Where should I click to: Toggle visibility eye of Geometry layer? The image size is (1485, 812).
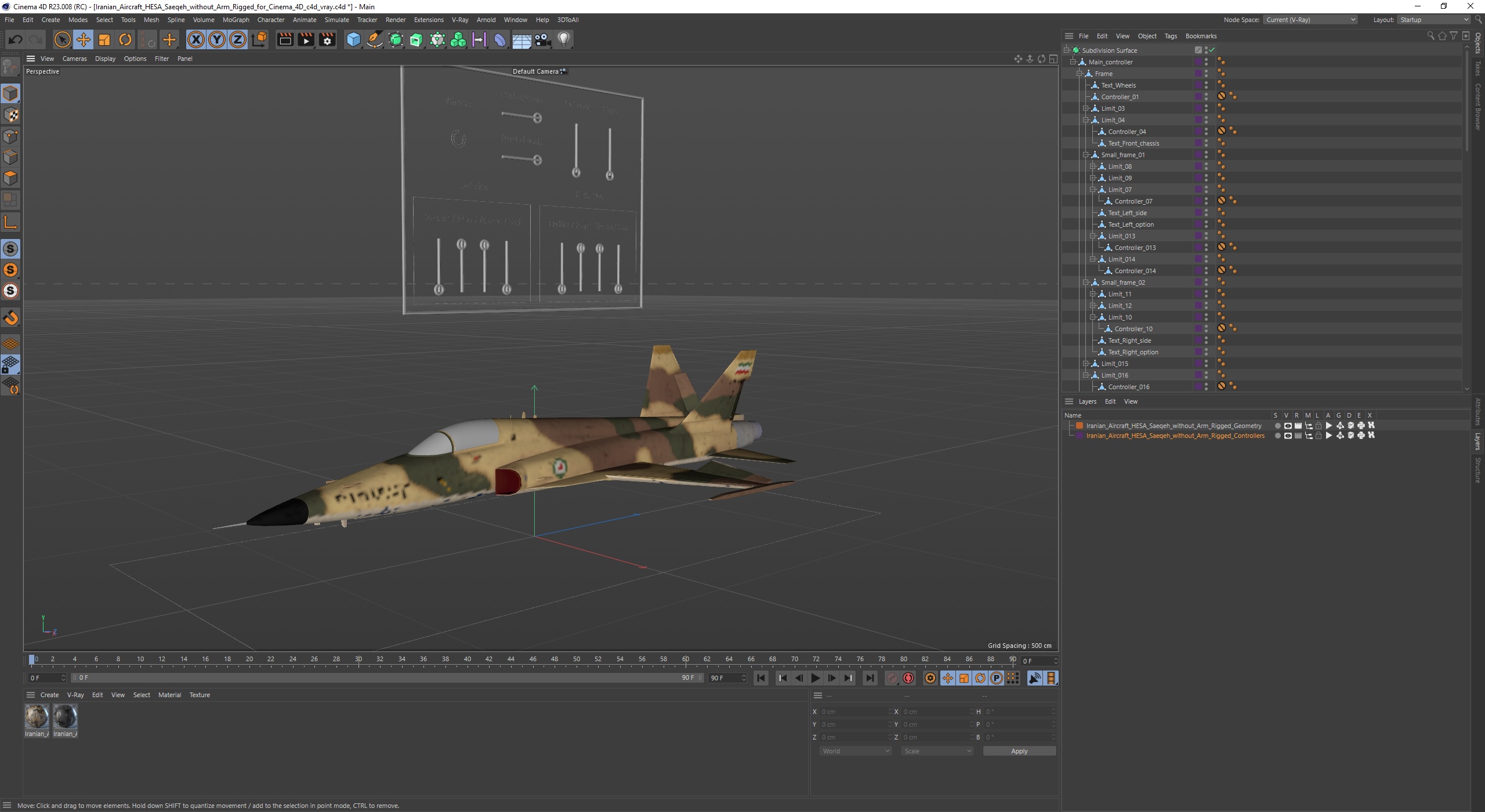click(x=1288, y=426)
